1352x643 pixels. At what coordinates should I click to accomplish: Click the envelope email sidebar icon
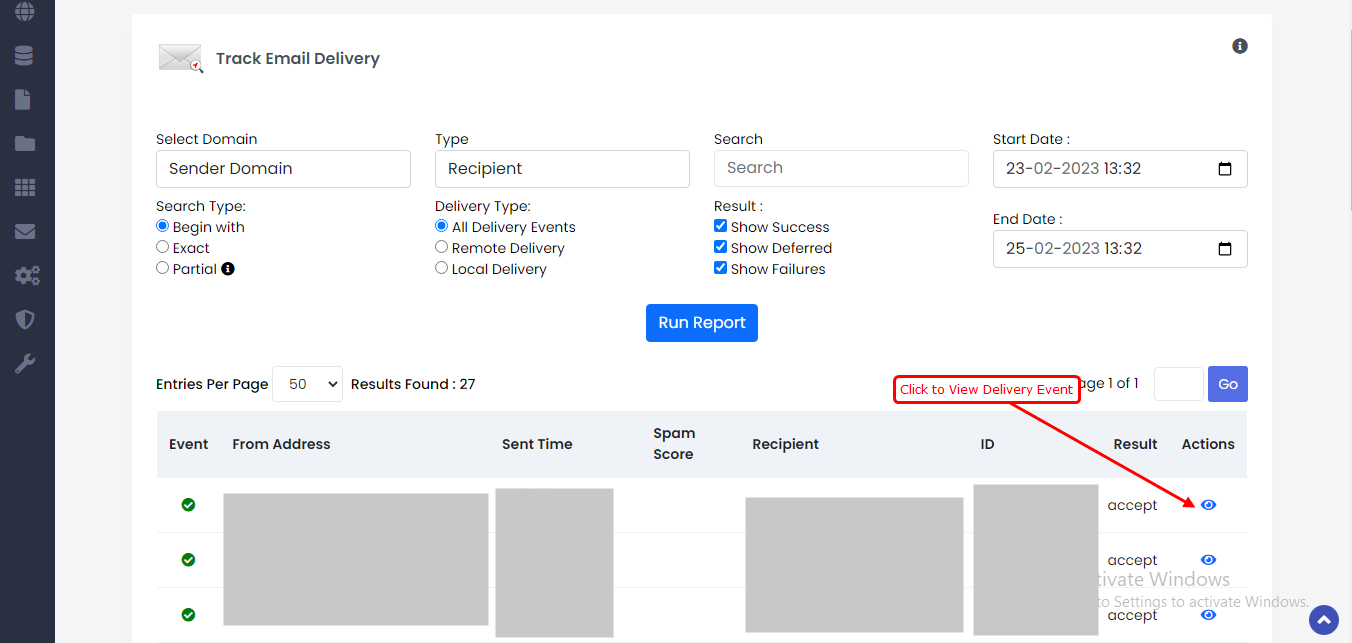tap(24, 232)
